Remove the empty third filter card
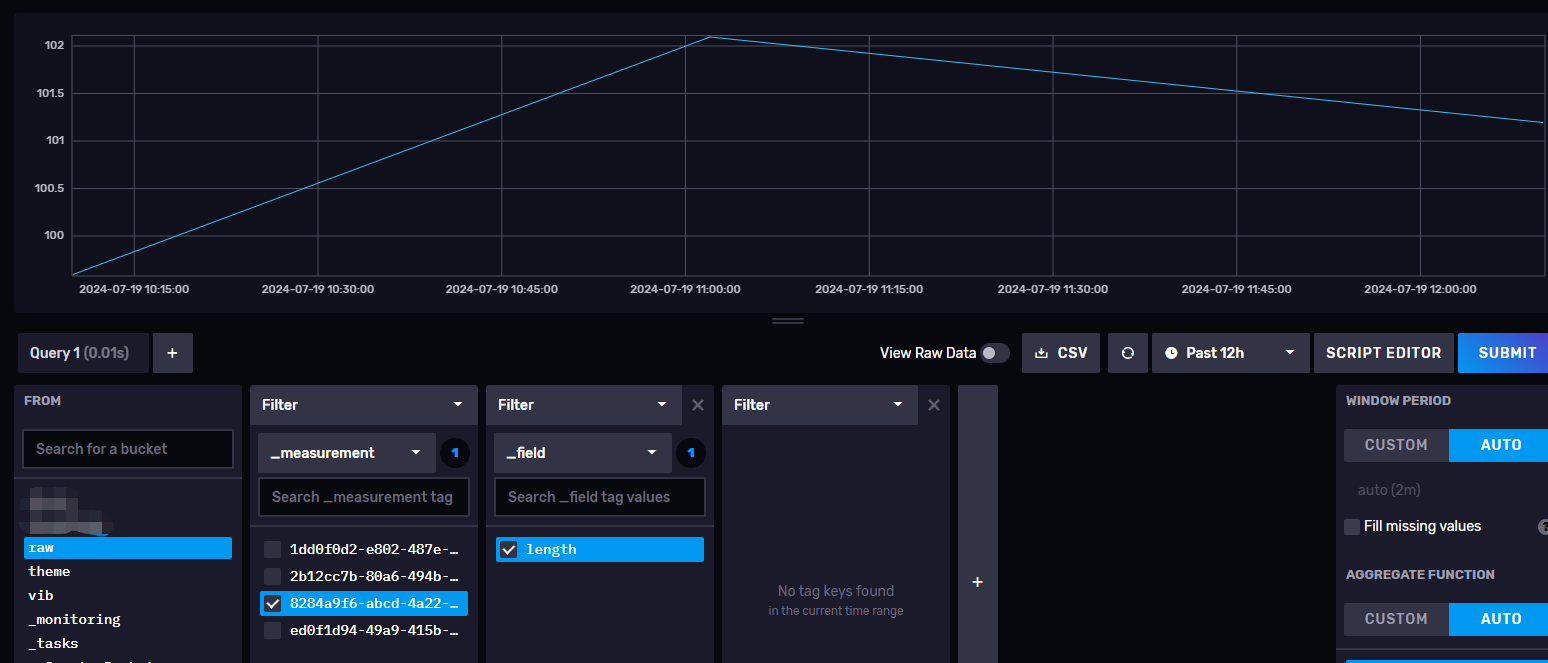The width and height of the screenshot is (1548, 663). coord(934,405)
